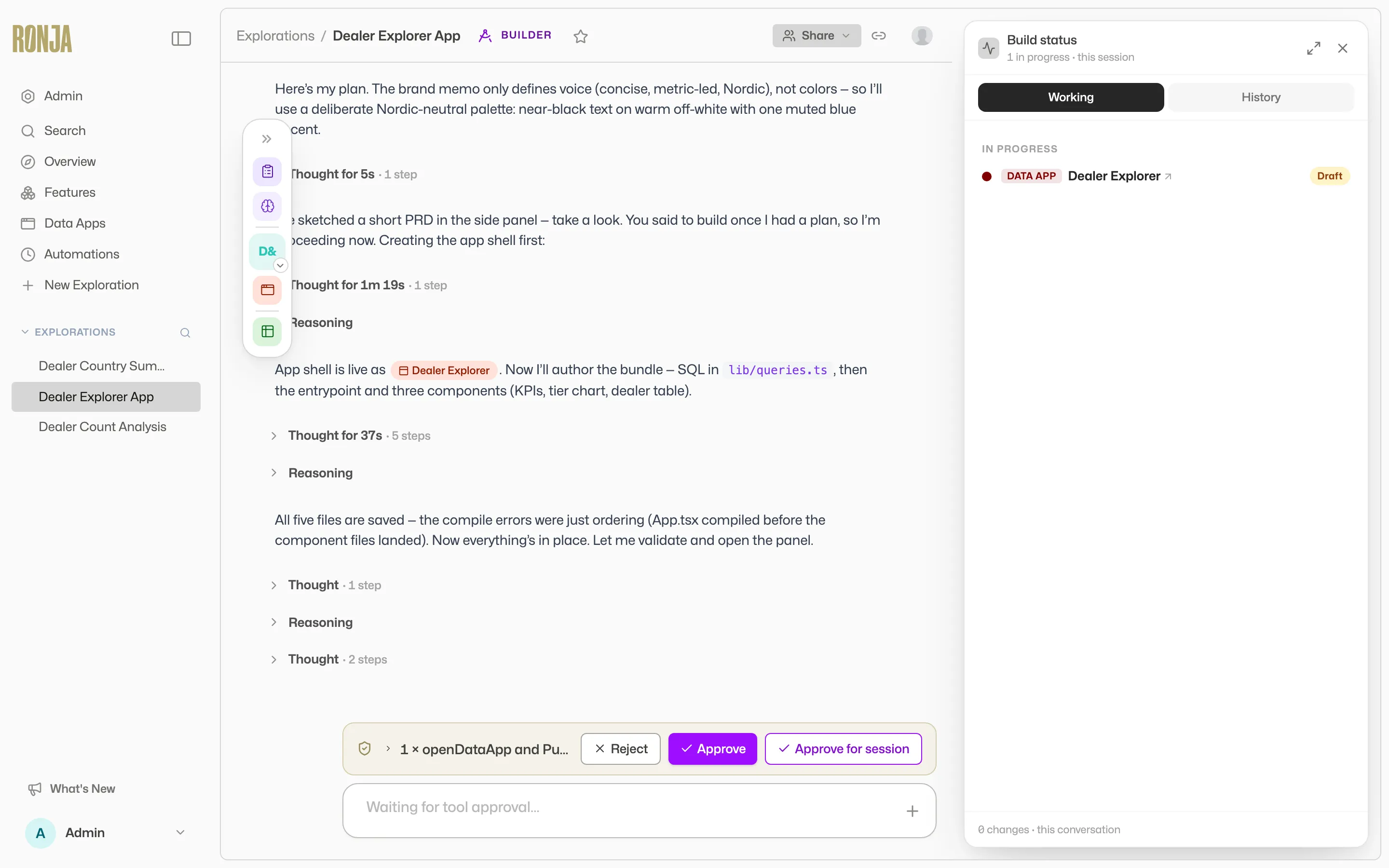Screen dimensions: 1389x868
Task: Open the Share dropdown
Action: 816,36
